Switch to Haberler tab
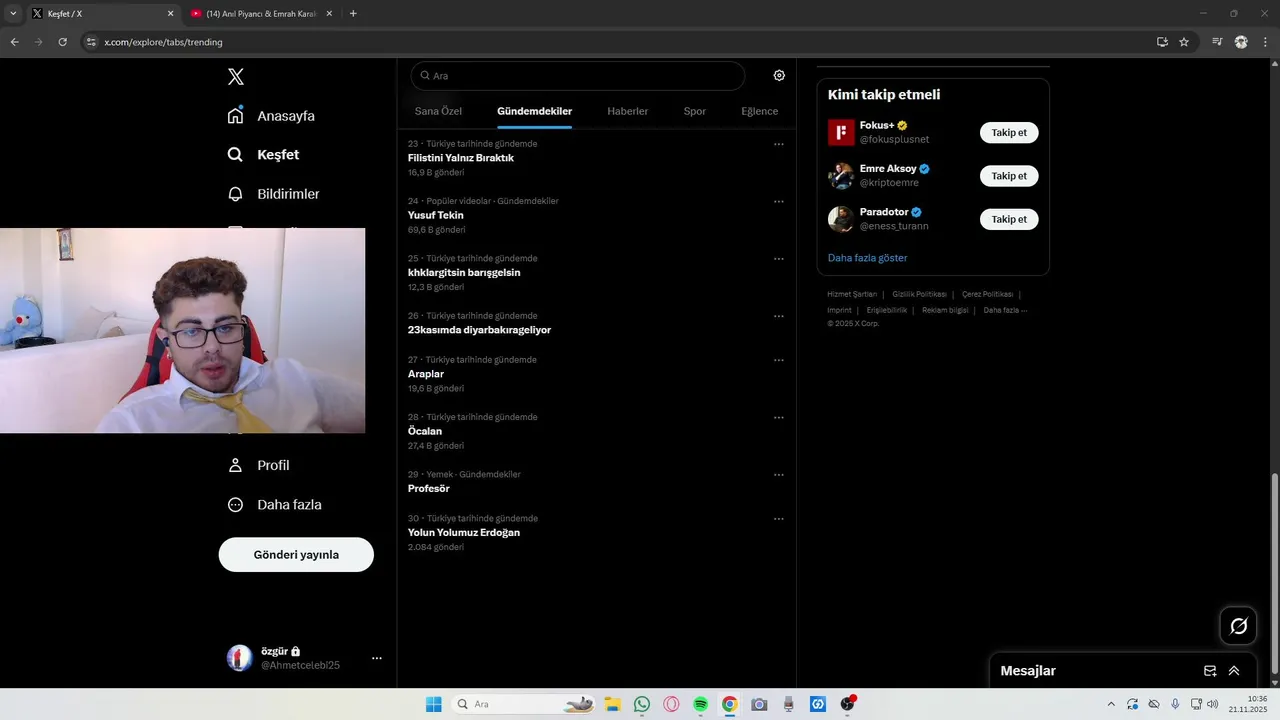 627,111
